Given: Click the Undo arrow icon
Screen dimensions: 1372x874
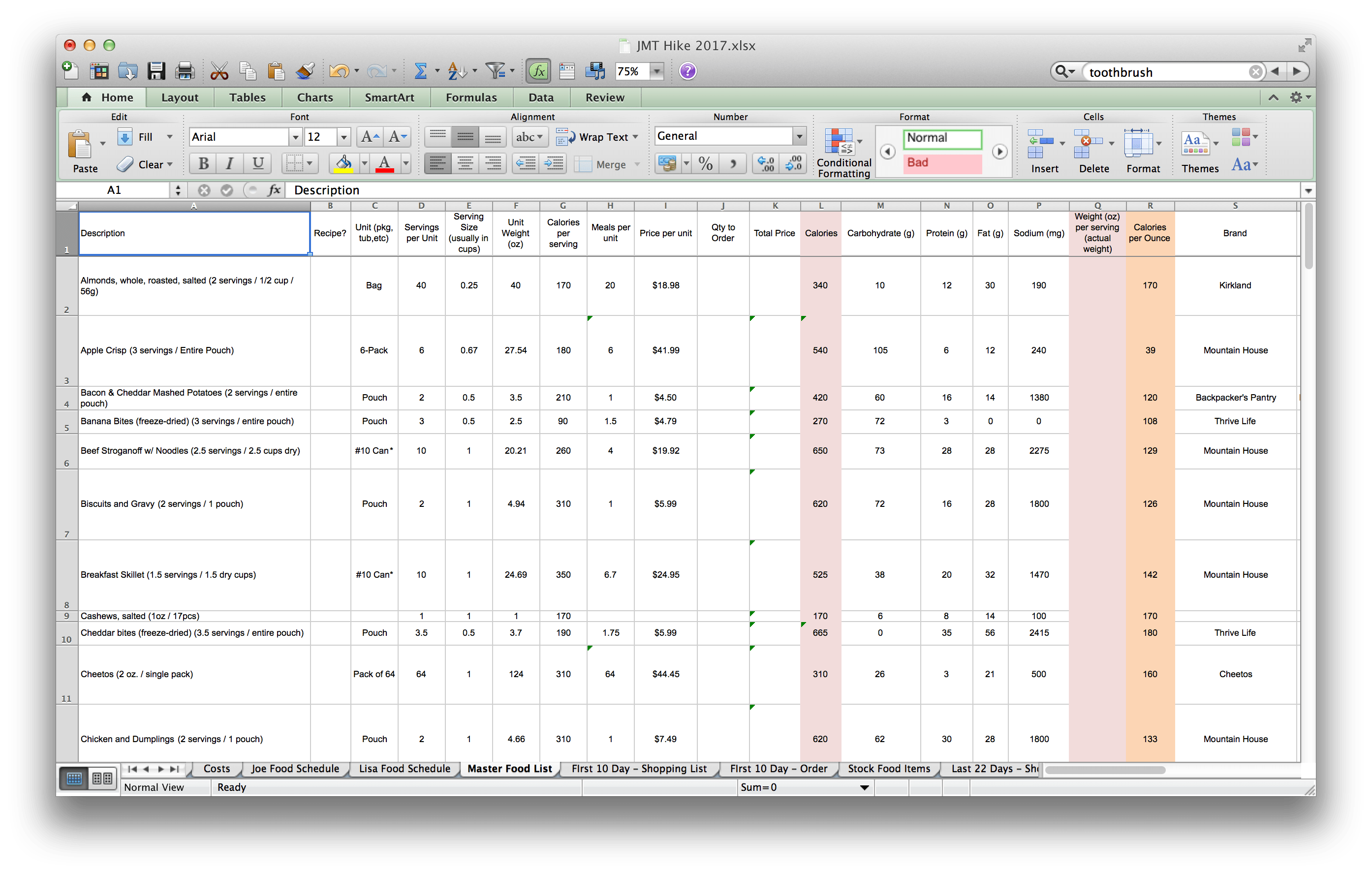Looking at the screenshot, I should click(339, 71).
